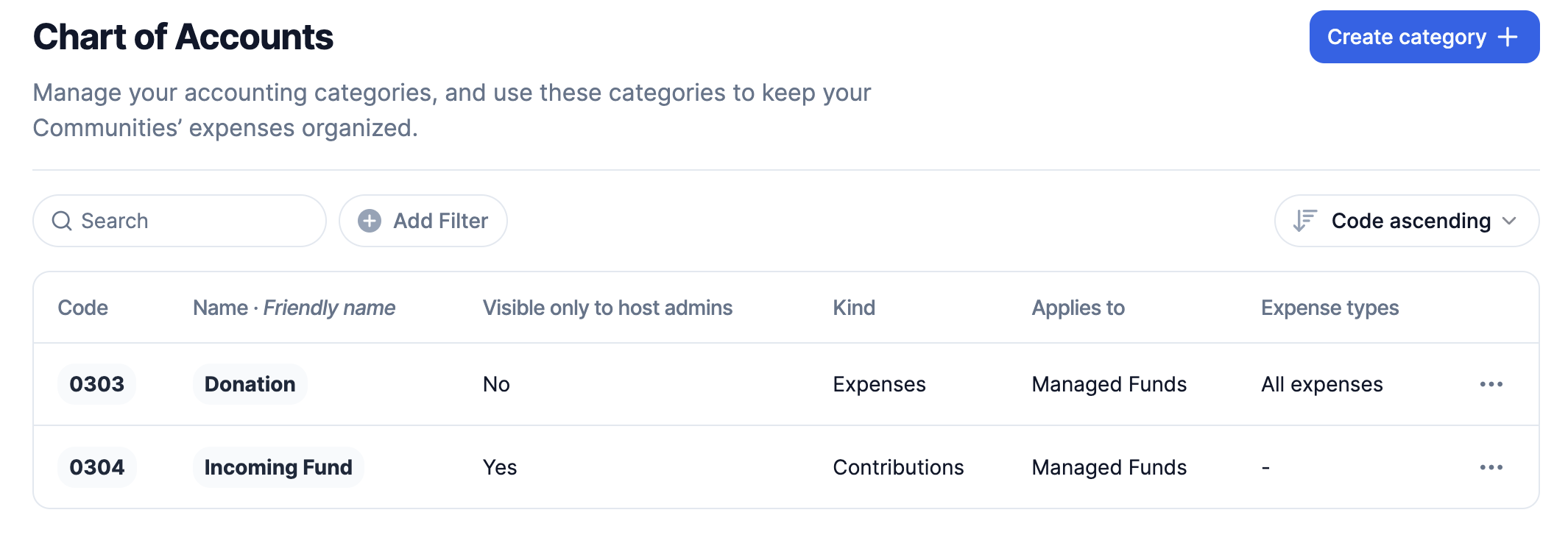Open the more options menu for Incoming Fund

click(1491, 467)
